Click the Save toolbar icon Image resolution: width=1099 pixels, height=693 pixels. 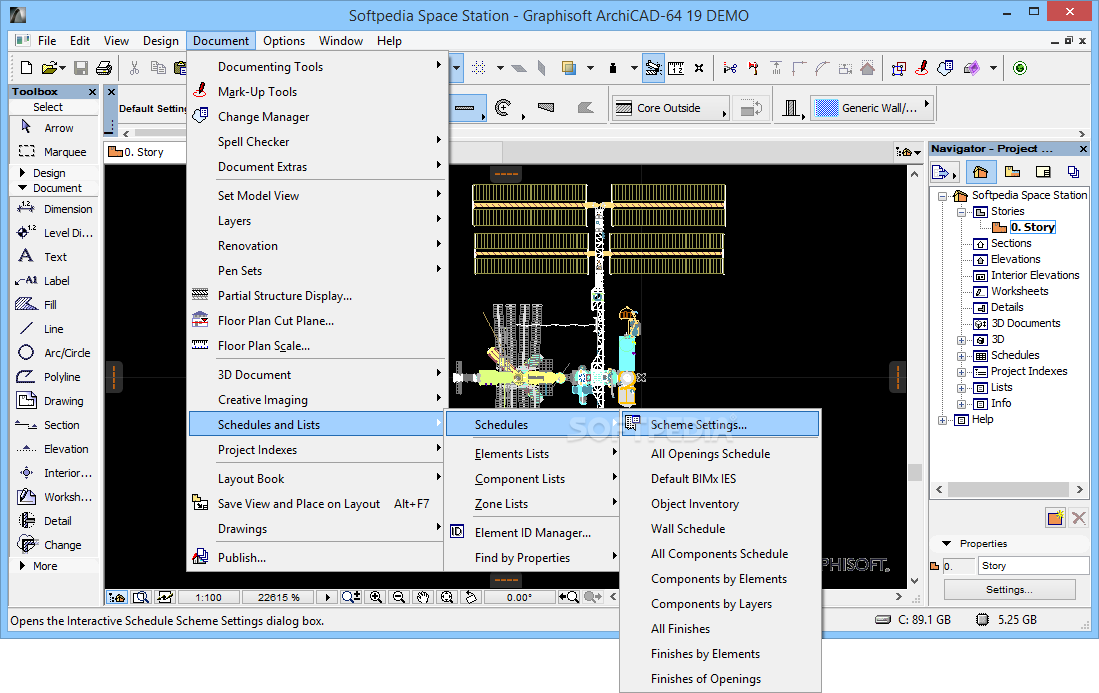pos(81,68)
